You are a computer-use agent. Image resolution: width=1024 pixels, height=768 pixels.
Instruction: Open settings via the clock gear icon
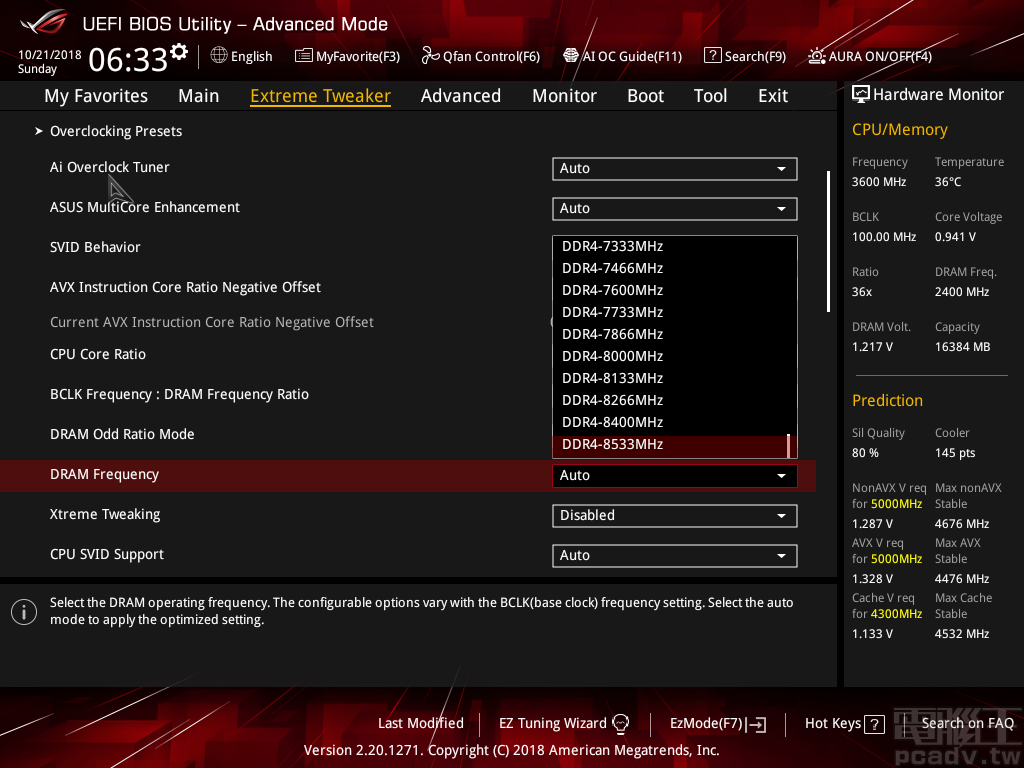coord(179,52)
